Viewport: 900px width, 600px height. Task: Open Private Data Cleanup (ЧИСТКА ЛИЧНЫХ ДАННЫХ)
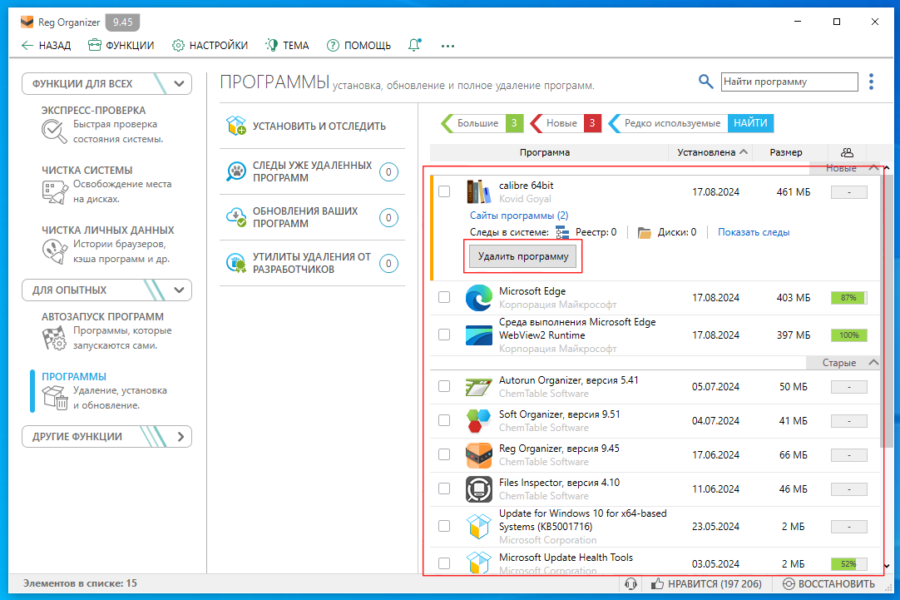click(107, 244)
